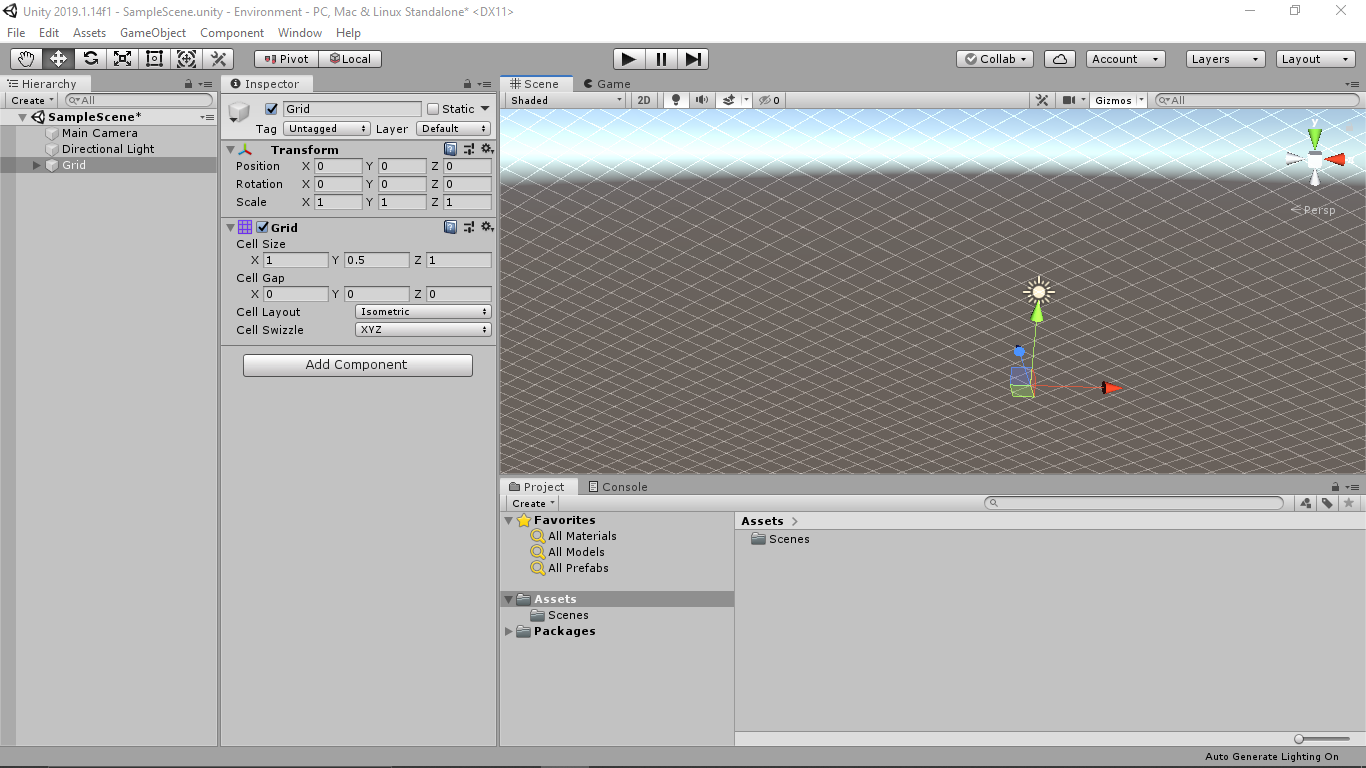Open the Layers dropdown
1366x768 pixels.
pos(1226,59)
